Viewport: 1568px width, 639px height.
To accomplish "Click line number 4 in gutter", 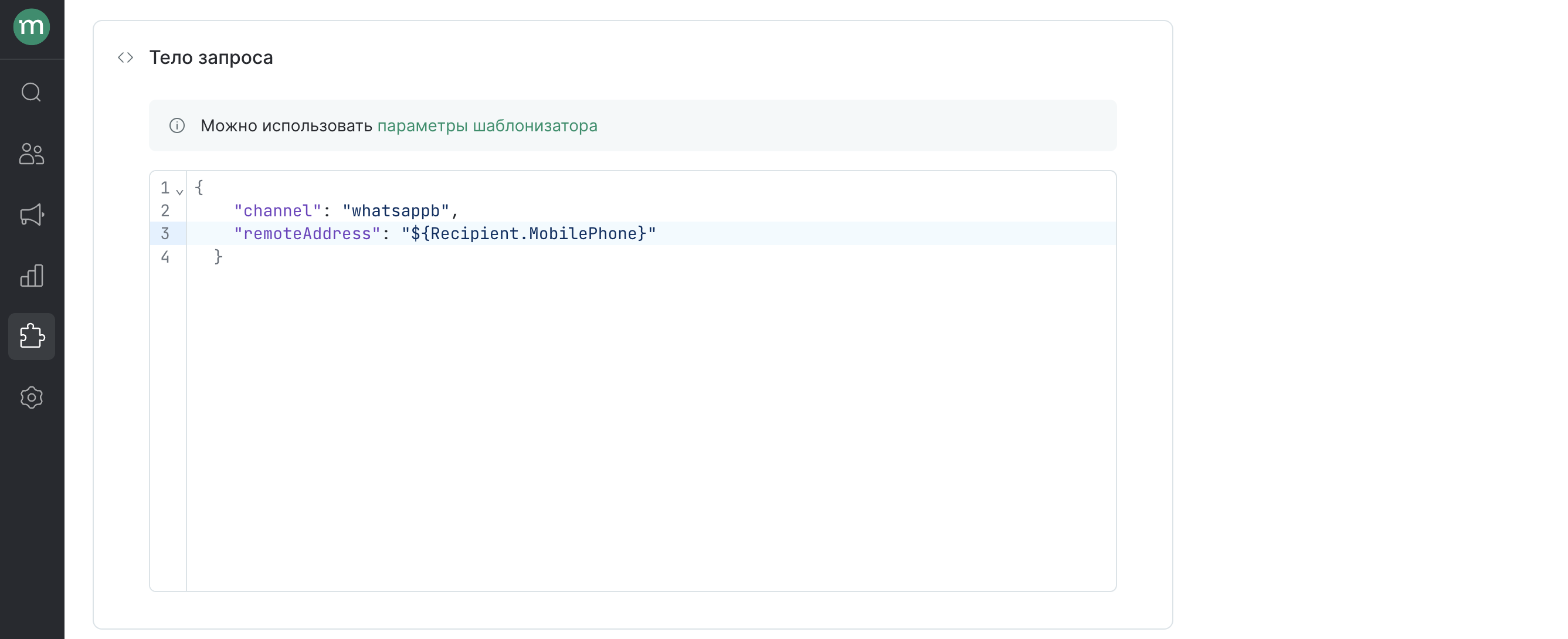I will [165, 257].
